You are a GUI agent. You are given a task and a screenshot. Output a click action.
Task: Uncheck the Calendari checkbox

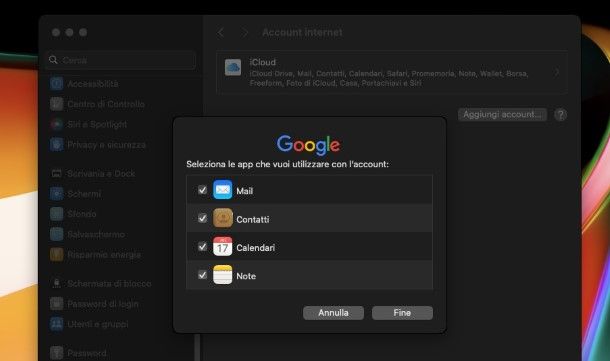(x=202, y=247)
